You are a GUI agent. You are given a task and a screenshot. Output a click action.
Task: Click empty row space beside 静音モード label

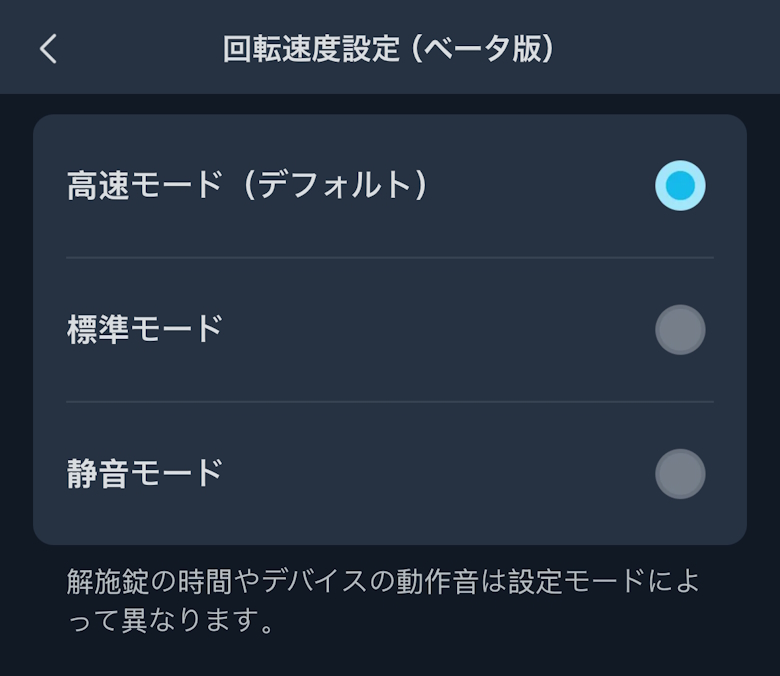(430, 474)
